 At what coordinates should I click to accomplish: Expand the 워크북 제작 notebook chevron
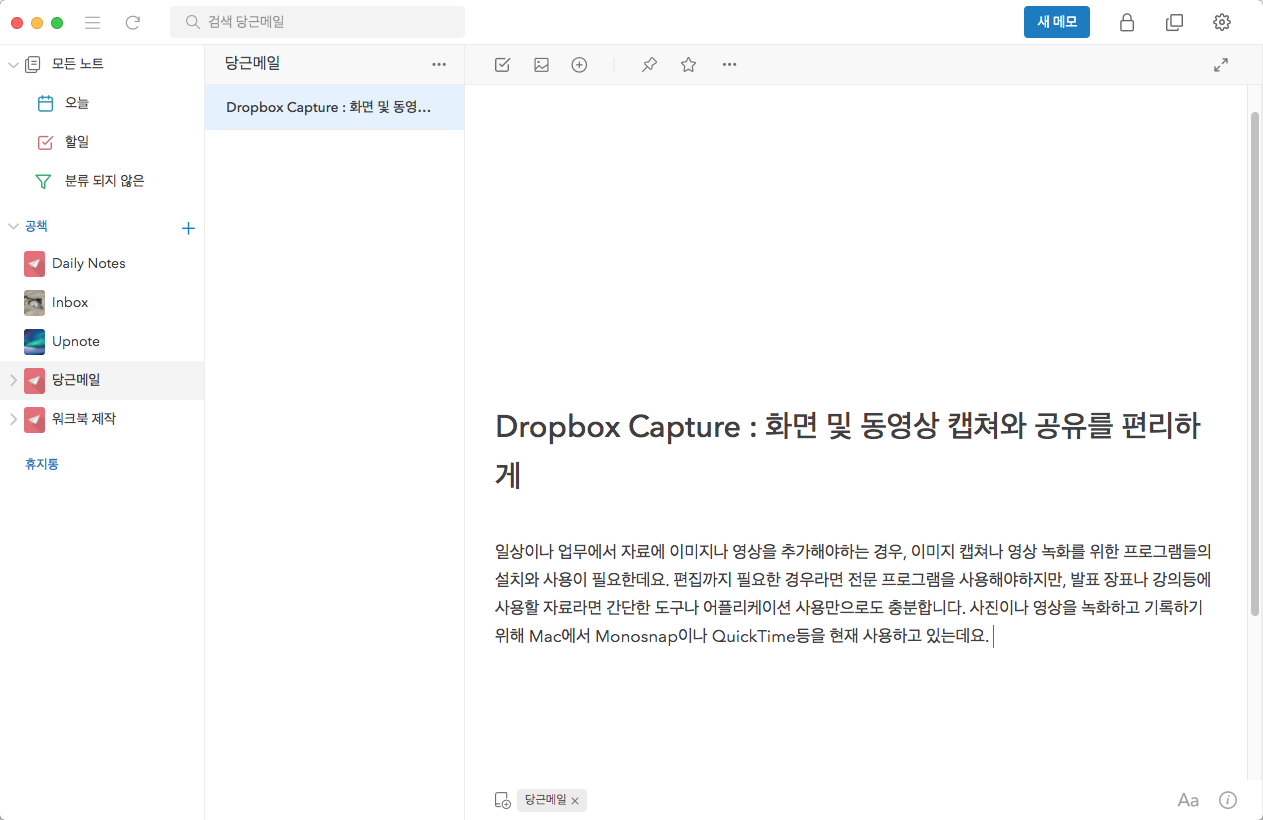coord(13,419)
